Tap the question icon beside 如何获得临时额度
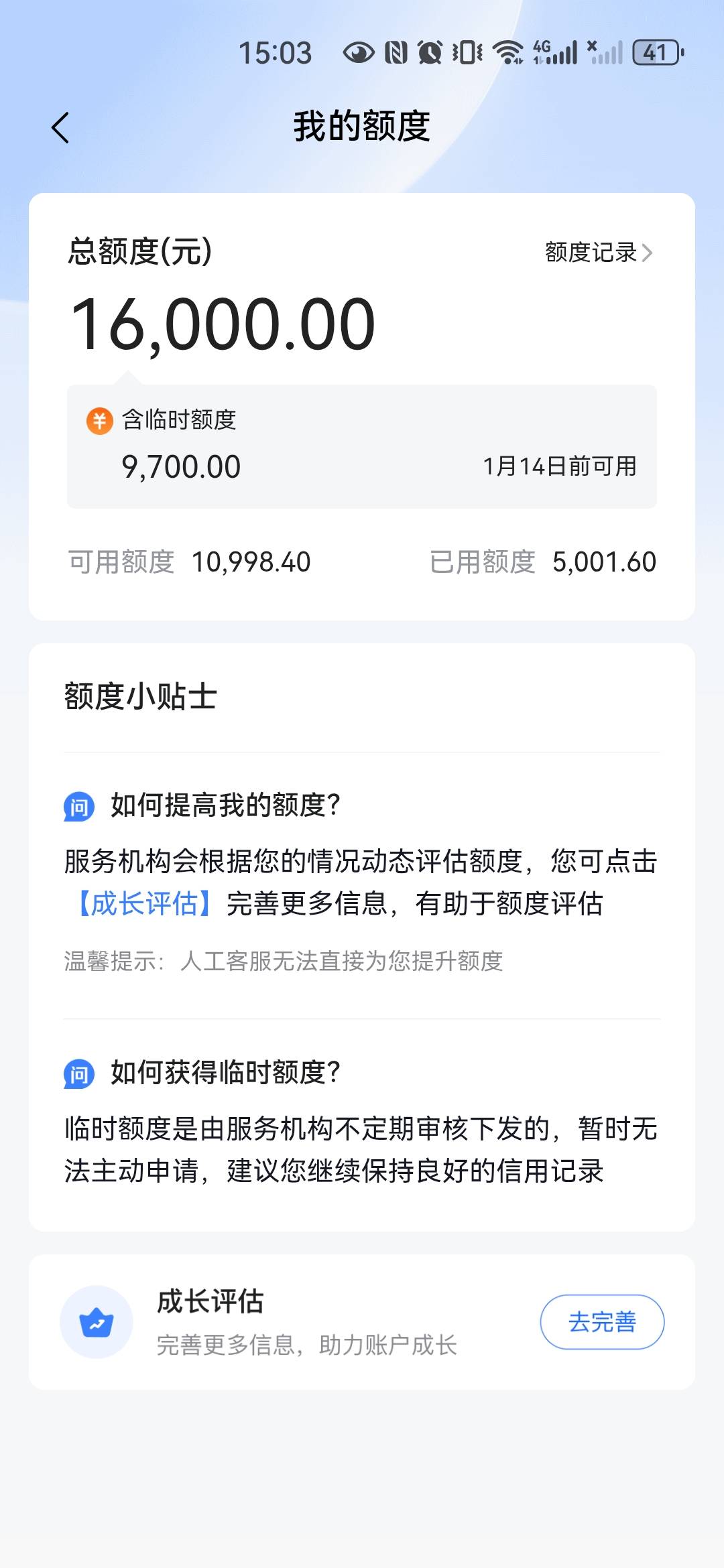The image size is (724, 1568). (x=79, y=1074)
